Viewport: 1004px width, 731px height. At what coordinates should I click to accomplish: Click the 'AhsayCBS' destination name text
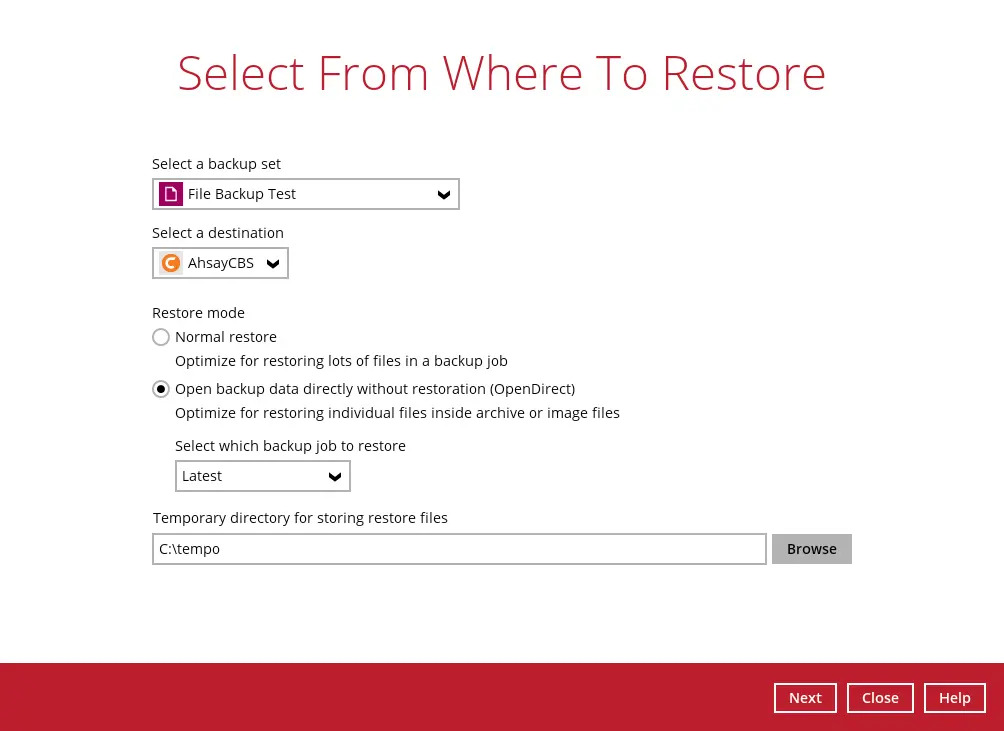pyautogui.click(x=221, y=263)
